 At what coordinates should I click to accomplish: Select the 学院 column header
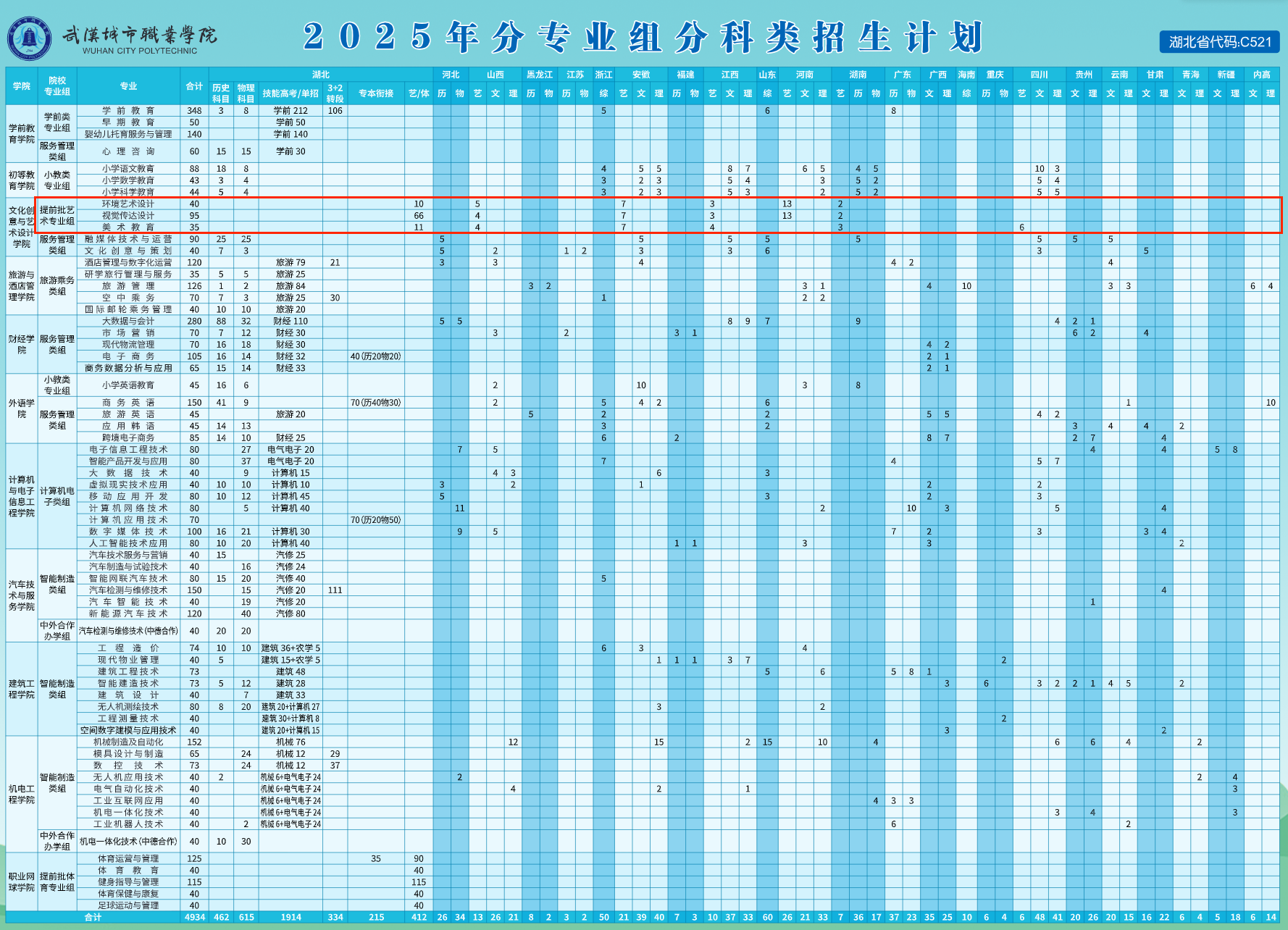pos(22,86)
